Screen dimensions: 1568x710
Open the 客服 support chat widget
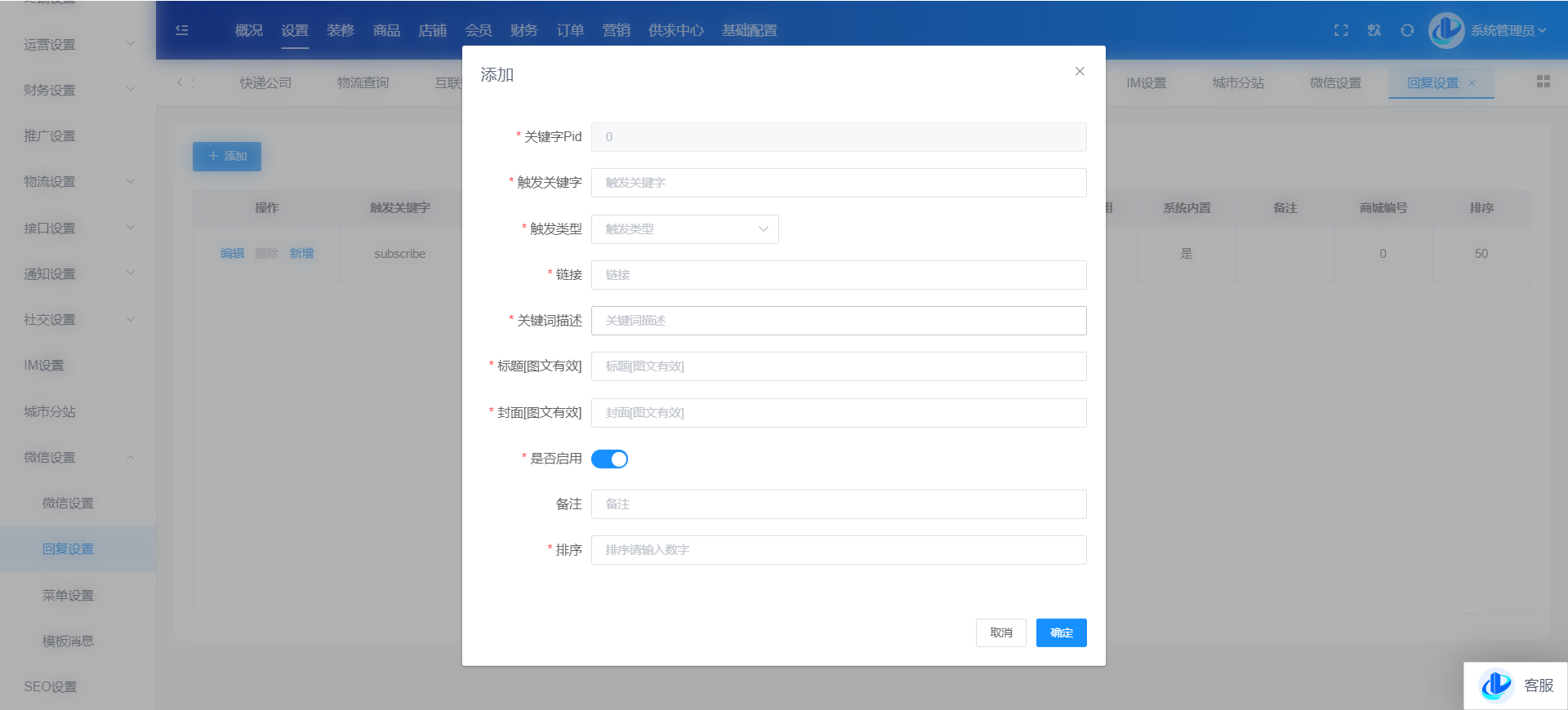(1516, 686)
